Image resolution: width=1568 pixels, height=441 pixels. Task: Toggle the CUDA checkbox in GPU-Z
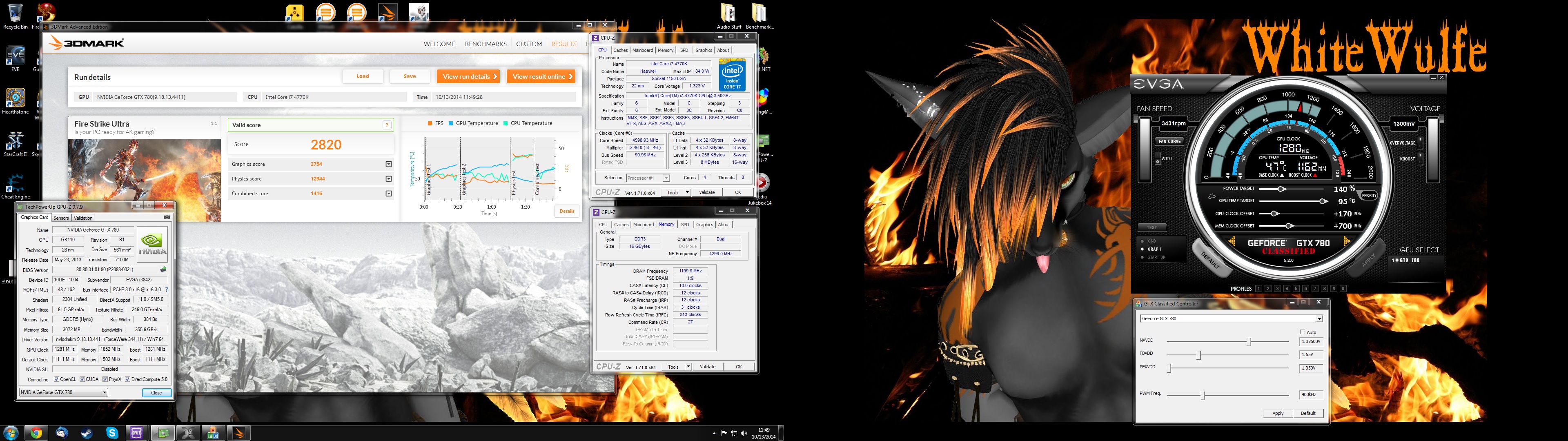(x=82, y=379)
